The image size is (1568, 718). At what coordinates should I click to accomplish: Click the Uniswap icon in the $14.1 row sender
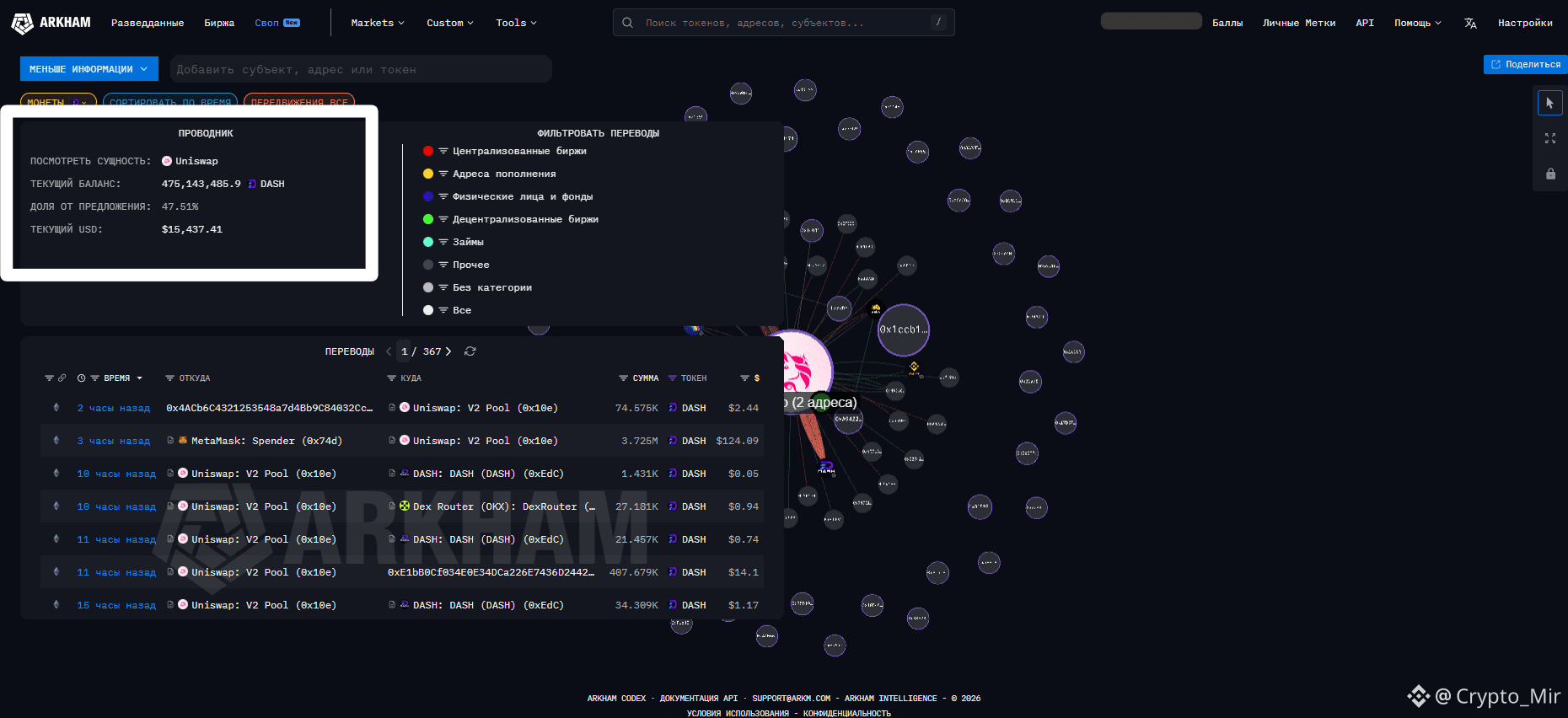183,572
